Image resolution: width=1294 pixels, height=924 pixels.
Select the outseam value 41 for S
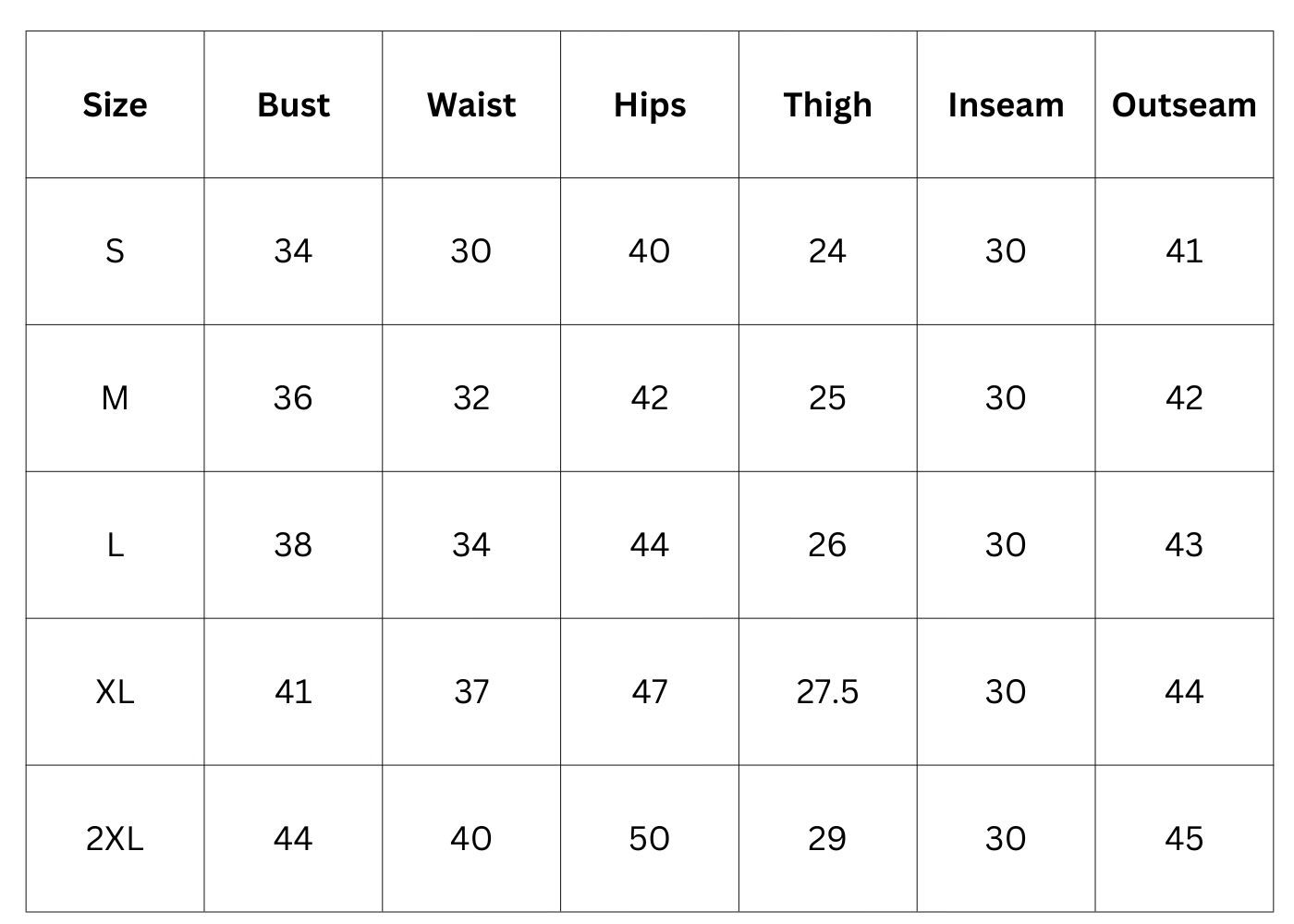(x=1184, y=250)
